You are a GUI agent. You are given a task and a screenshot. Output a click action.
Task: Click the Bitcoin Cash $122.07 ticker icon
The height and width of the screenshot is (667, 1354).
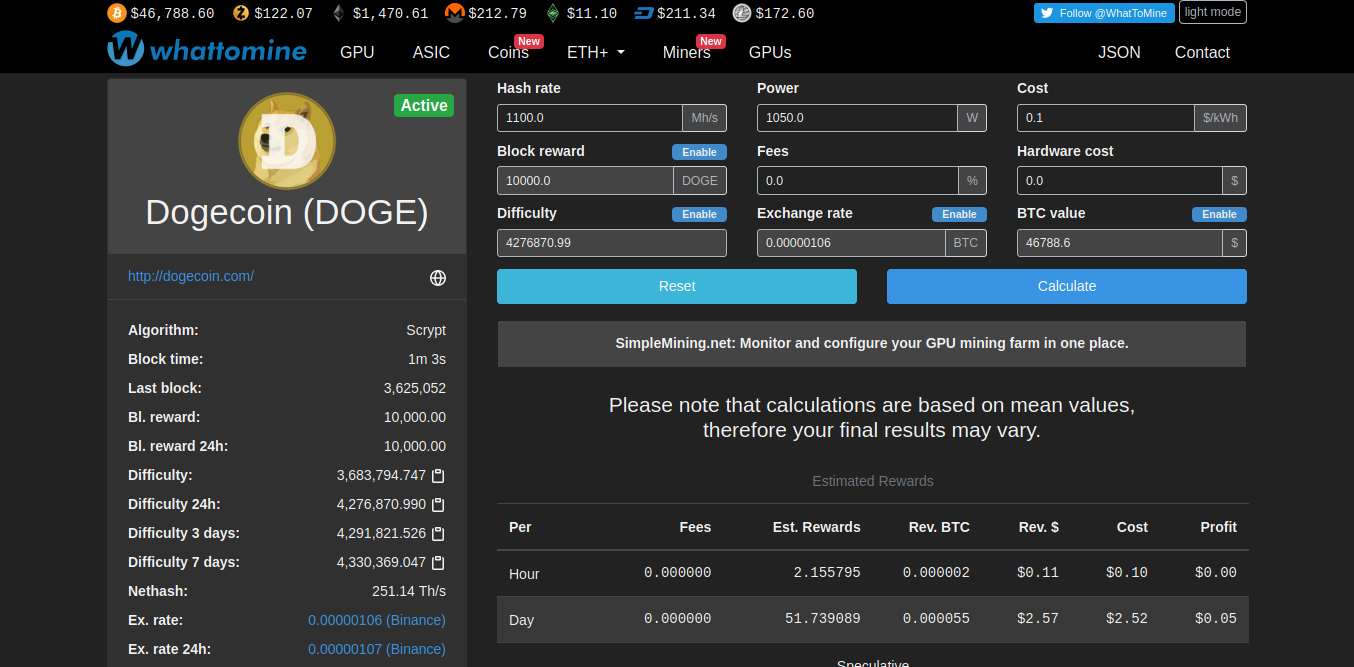click(241, 13)
